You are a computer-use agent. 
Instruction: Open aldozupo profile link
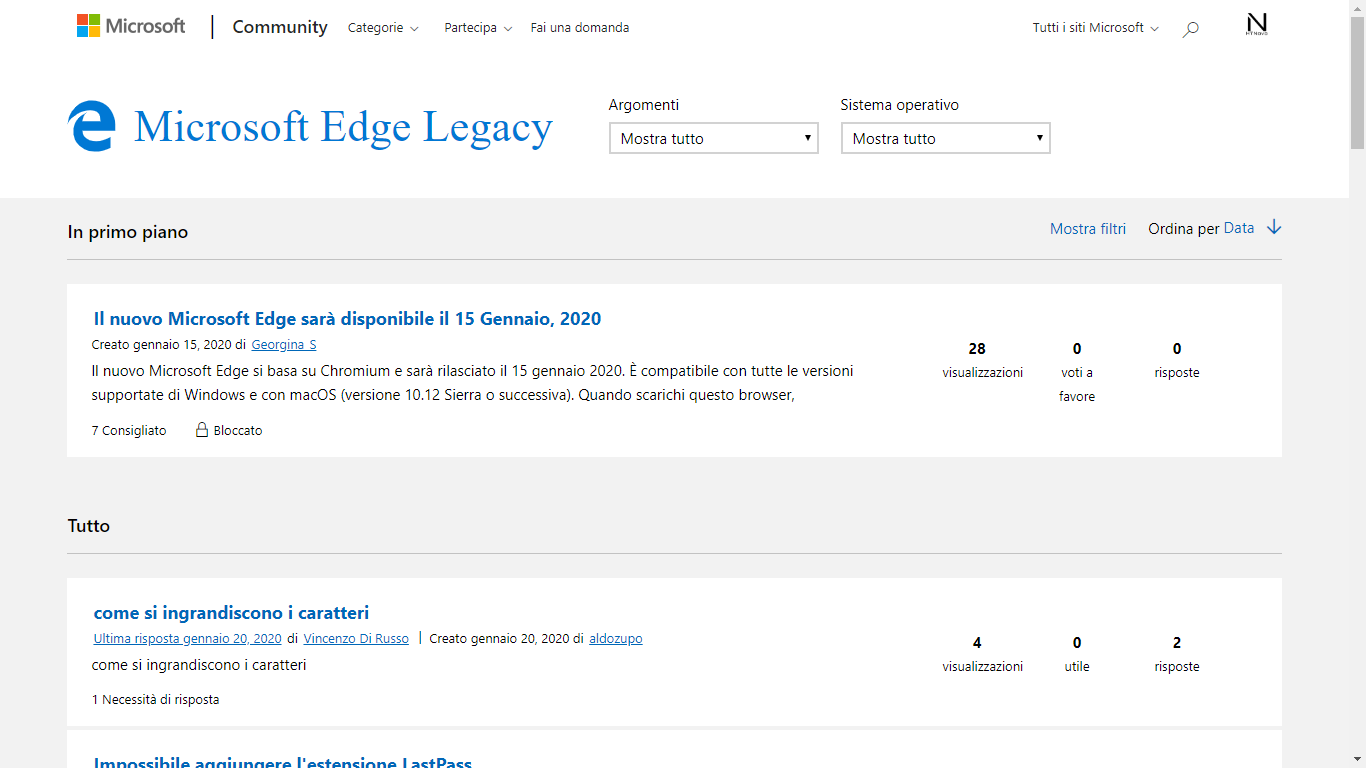(616, 639)
